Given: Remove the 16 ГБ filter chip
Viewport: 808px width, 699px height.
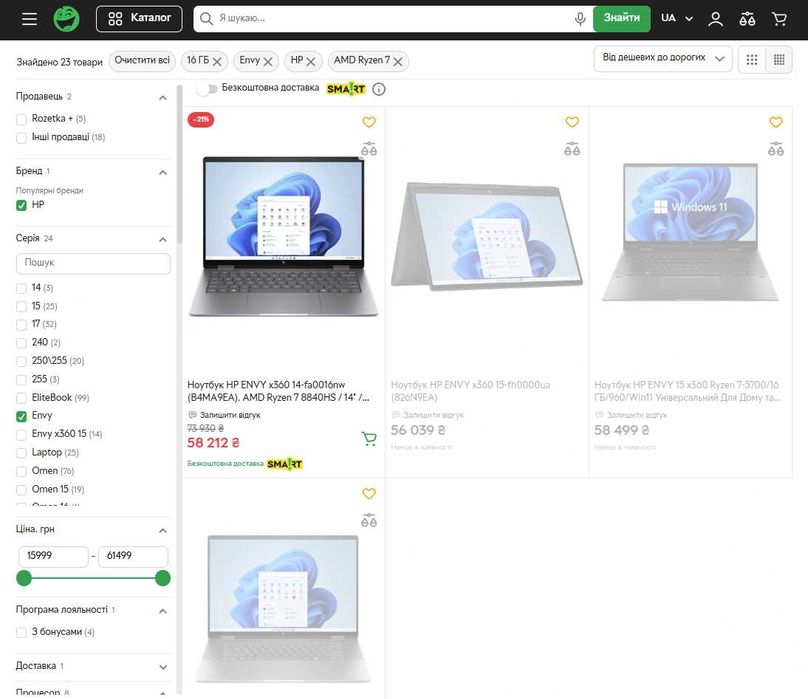Looking at the screenshot, I should point(217,62).
